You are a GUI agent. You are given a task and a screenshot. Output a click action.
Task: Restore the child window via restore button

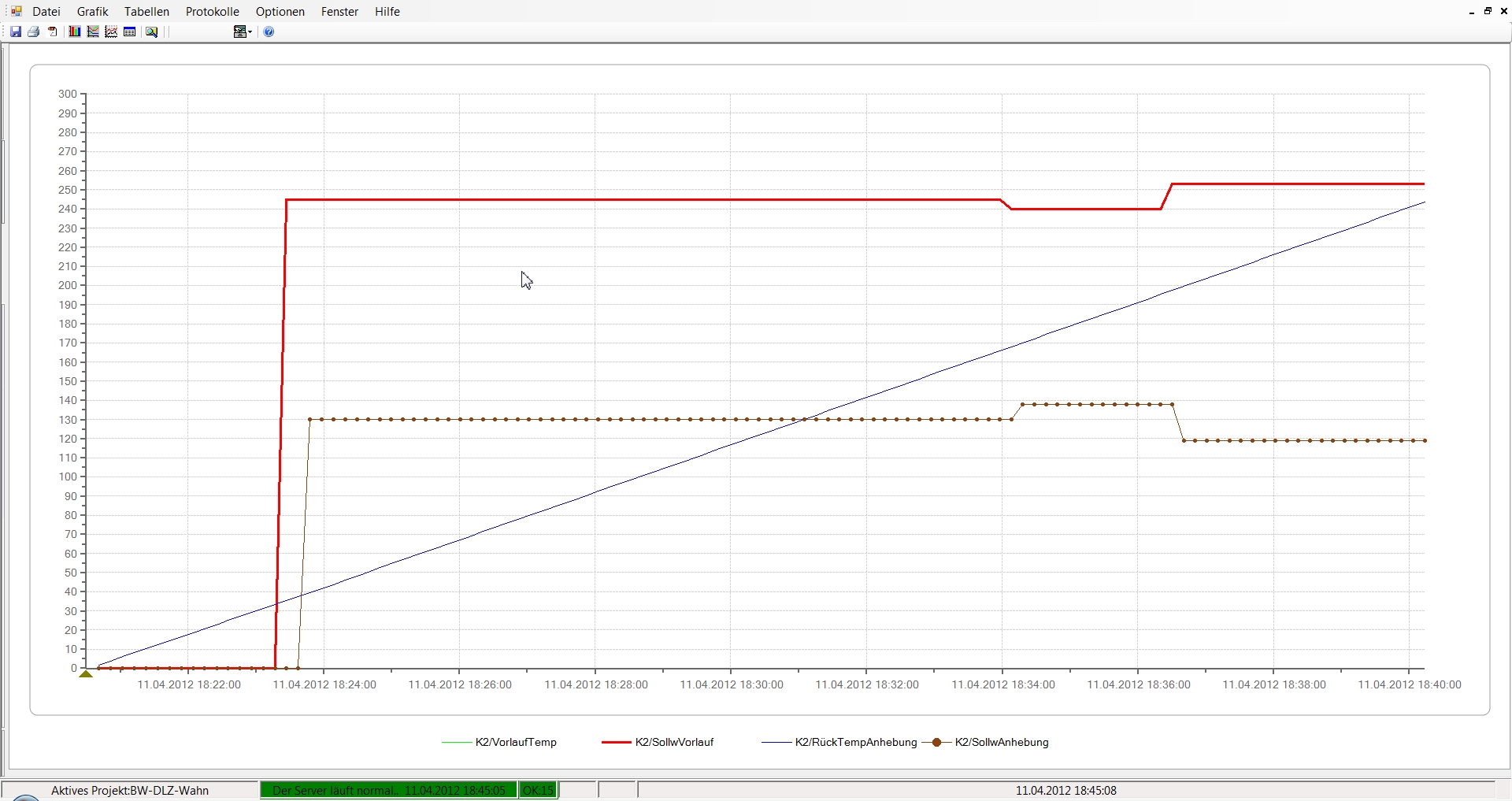point(1488,11)
